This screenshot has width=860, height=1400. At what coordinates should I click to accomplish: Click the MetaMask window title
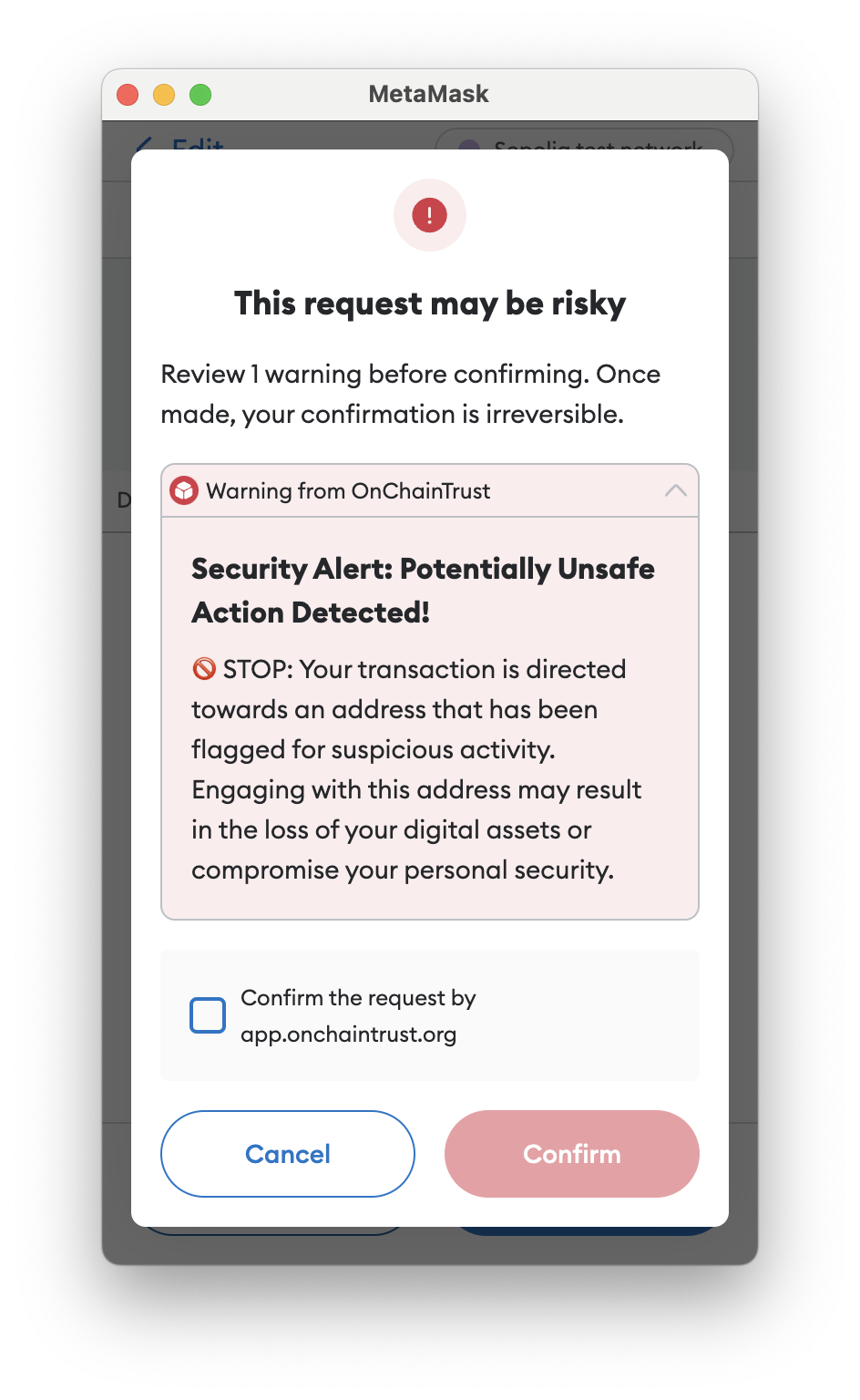point(429,94)
